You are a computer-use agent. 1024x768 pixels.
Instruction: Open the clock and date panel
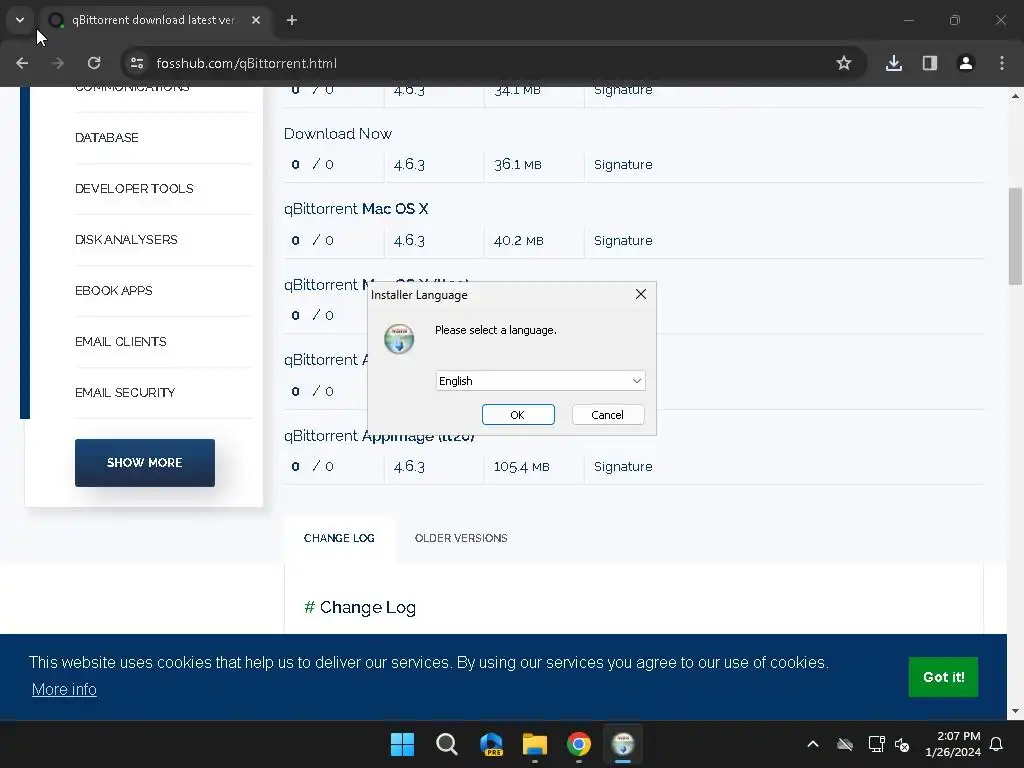tap(953, 744)
